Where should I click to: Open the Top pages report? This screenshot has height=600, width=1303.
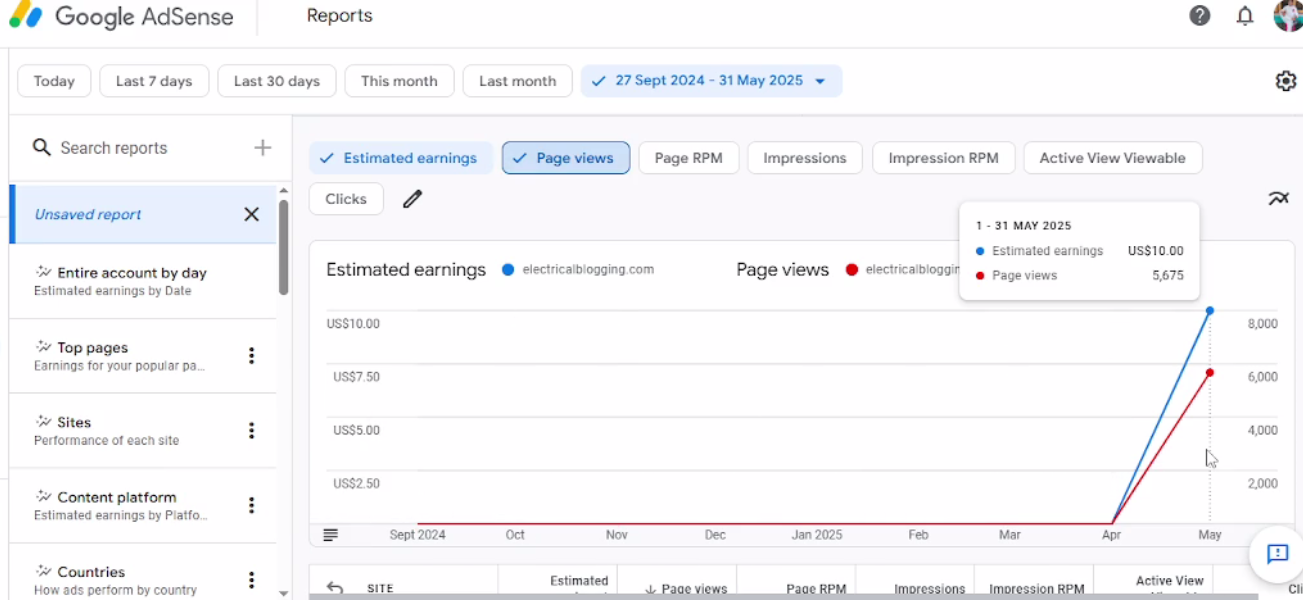tap(143, 356)
